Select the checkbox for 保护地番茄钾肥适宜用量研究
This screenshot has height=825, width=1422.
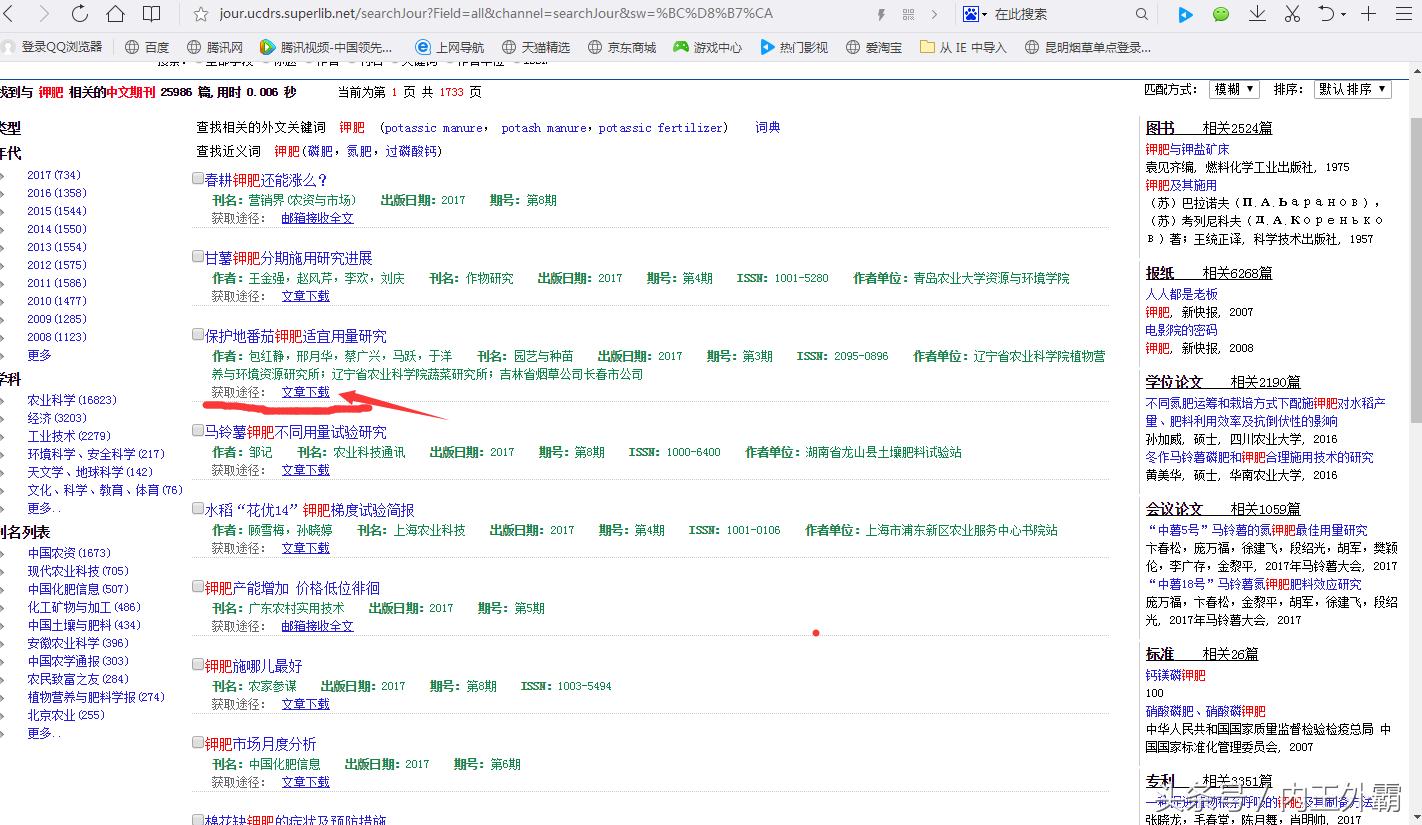pyautogui.click(x=197, y=334)
